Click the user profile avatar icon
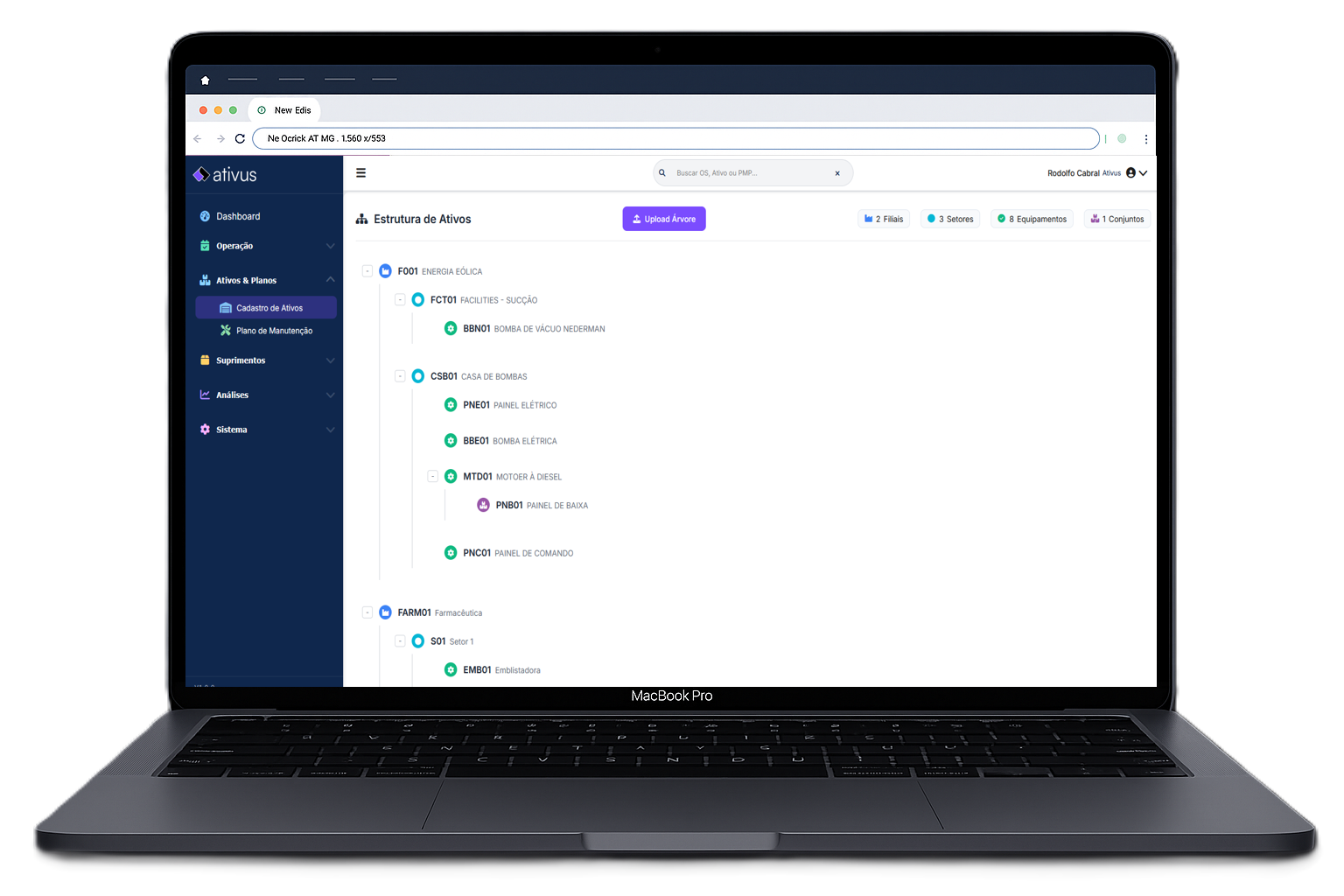This screenshot has height=896, width=1344. [x=1130, y=173]
